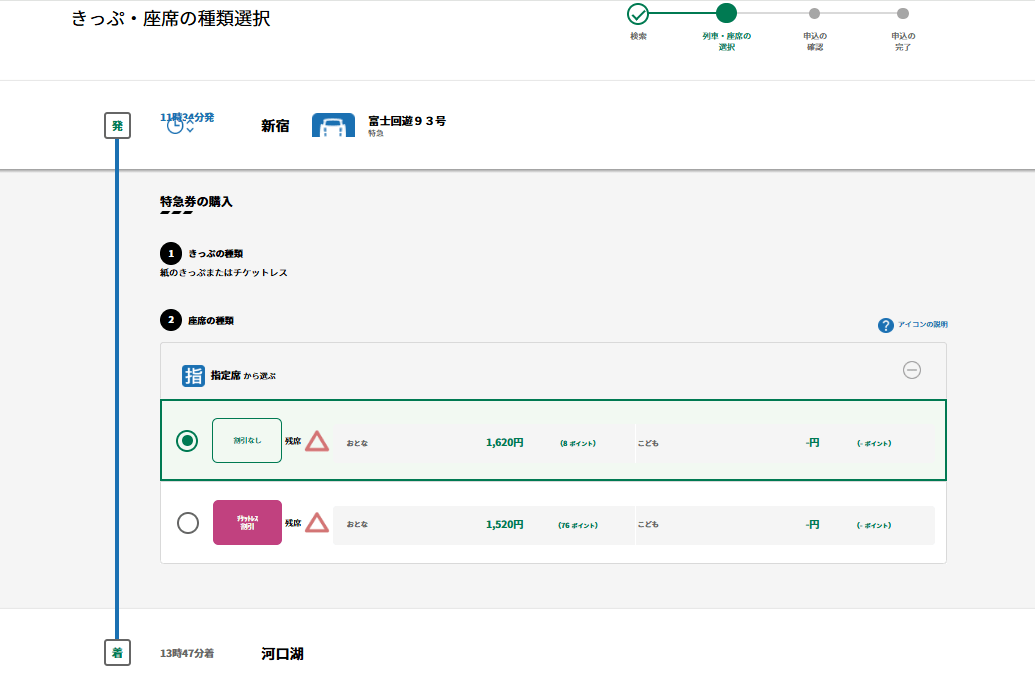This screenshot has height=697, width=1035.
Task: Collapse the 指定席 section with minus button
Action: point(911,370)
